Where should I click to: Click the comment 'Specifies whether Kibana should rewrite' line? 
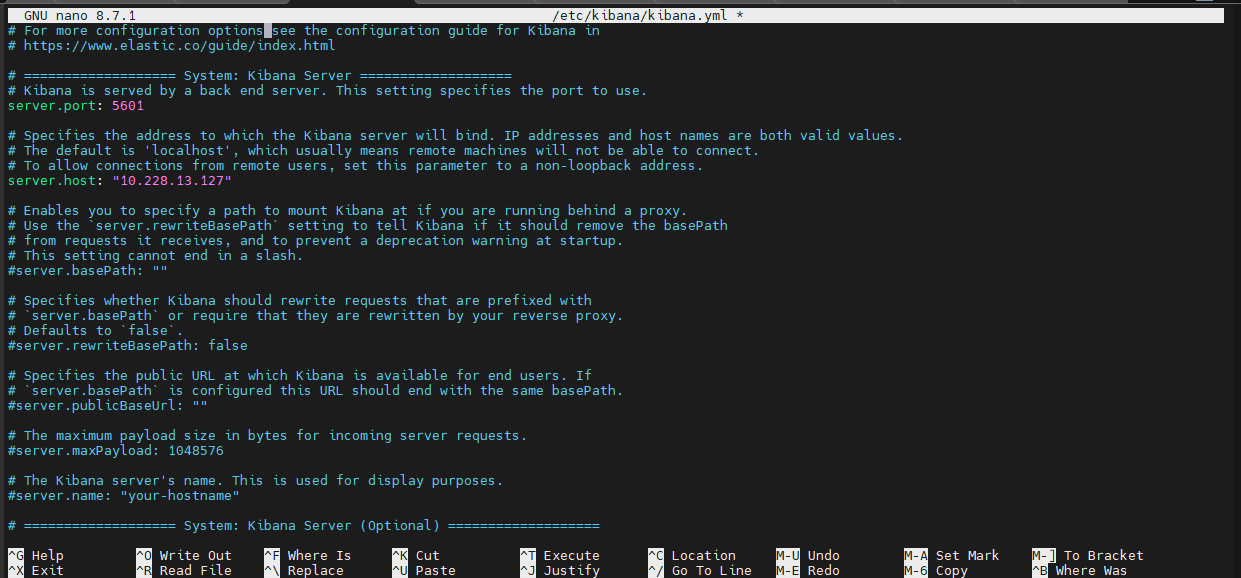pos(300,301)
